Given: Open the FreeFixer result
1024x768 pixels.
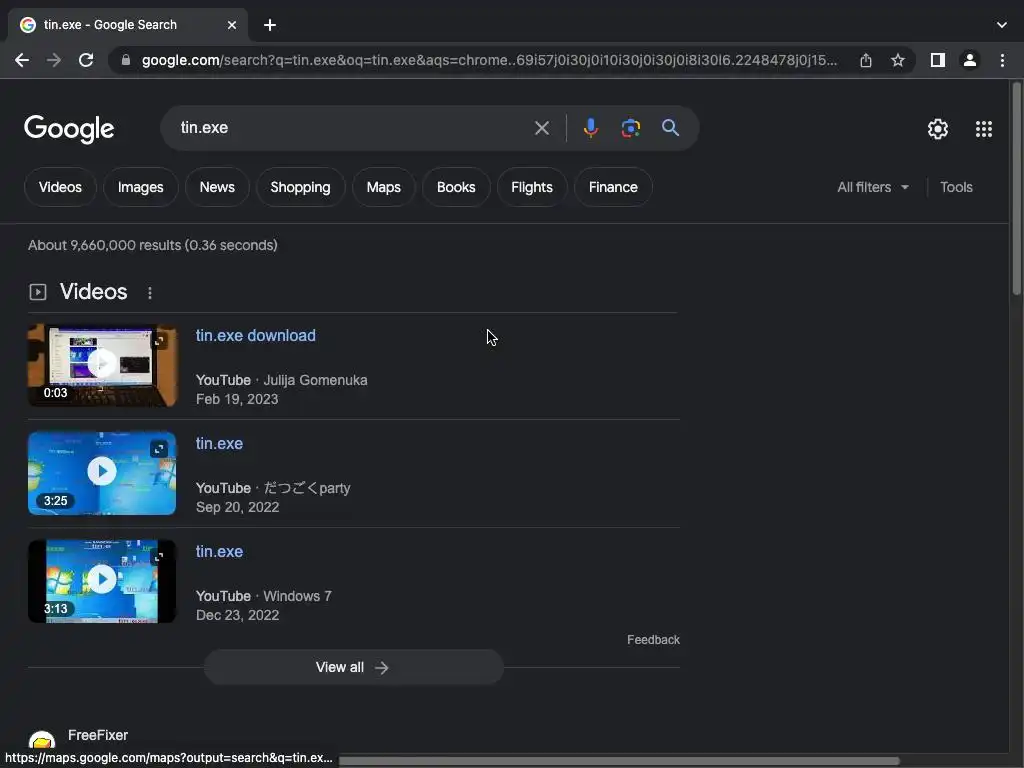Looking at the screenshot, I should 98,735.
